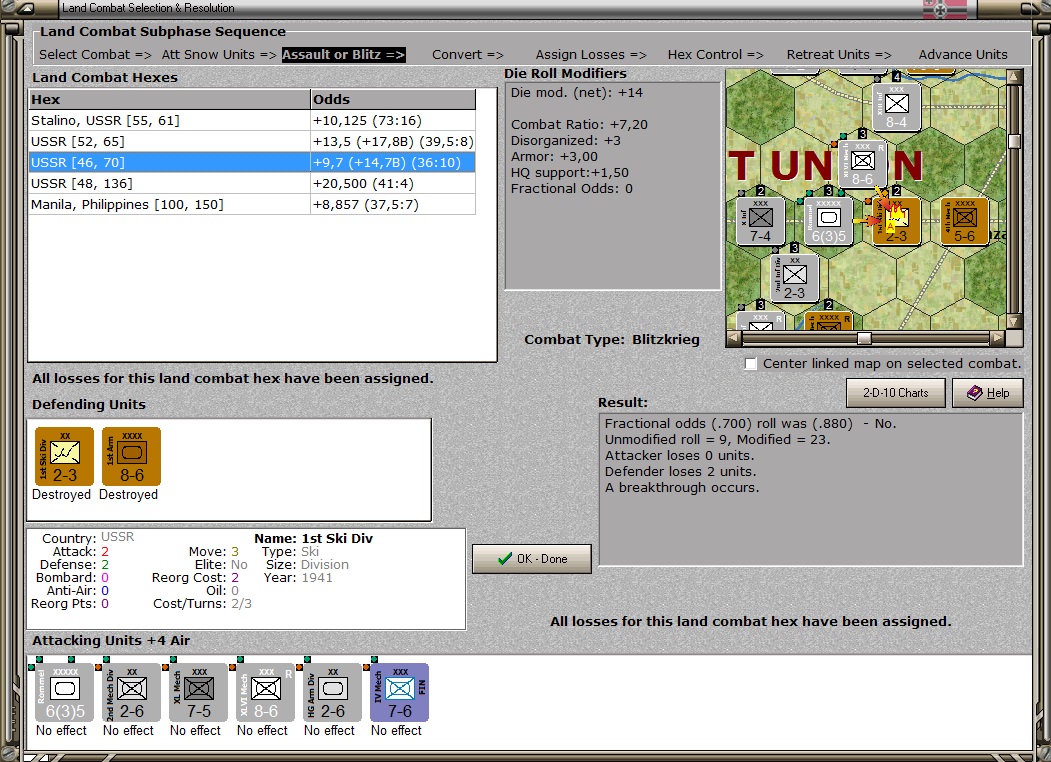This screenshot has height=762, width=1051.
Task: Click the Advance Units subphase step
Action: pyautogui.click(x=963, y=55)
